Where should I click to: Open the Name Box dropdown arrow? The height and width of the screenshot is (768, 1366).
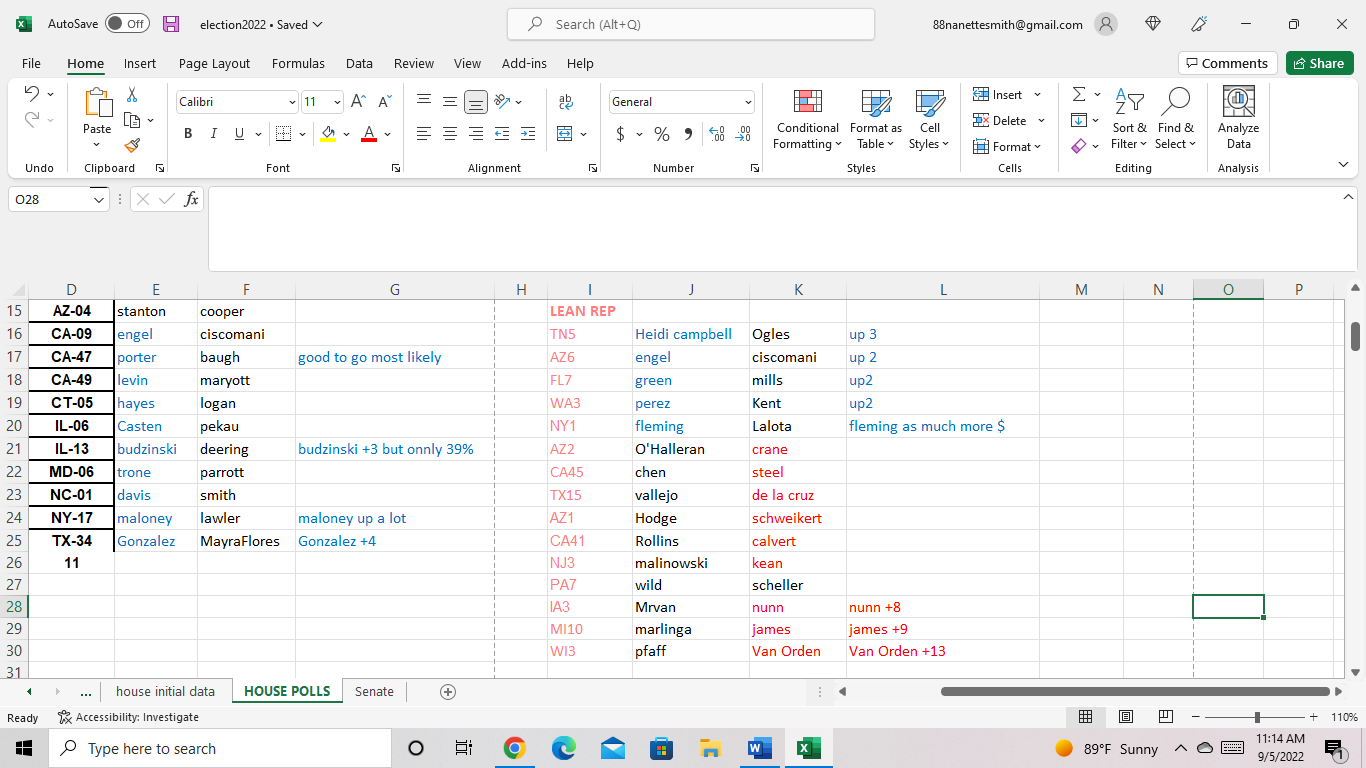[98, 200]
